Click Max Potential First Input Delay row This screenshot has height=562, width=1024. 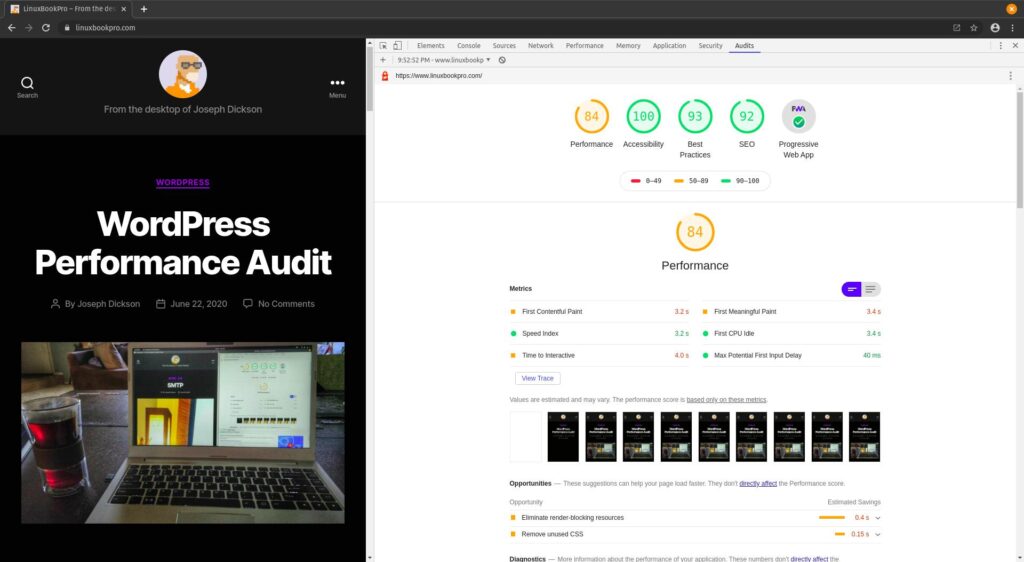click(792, 356)
